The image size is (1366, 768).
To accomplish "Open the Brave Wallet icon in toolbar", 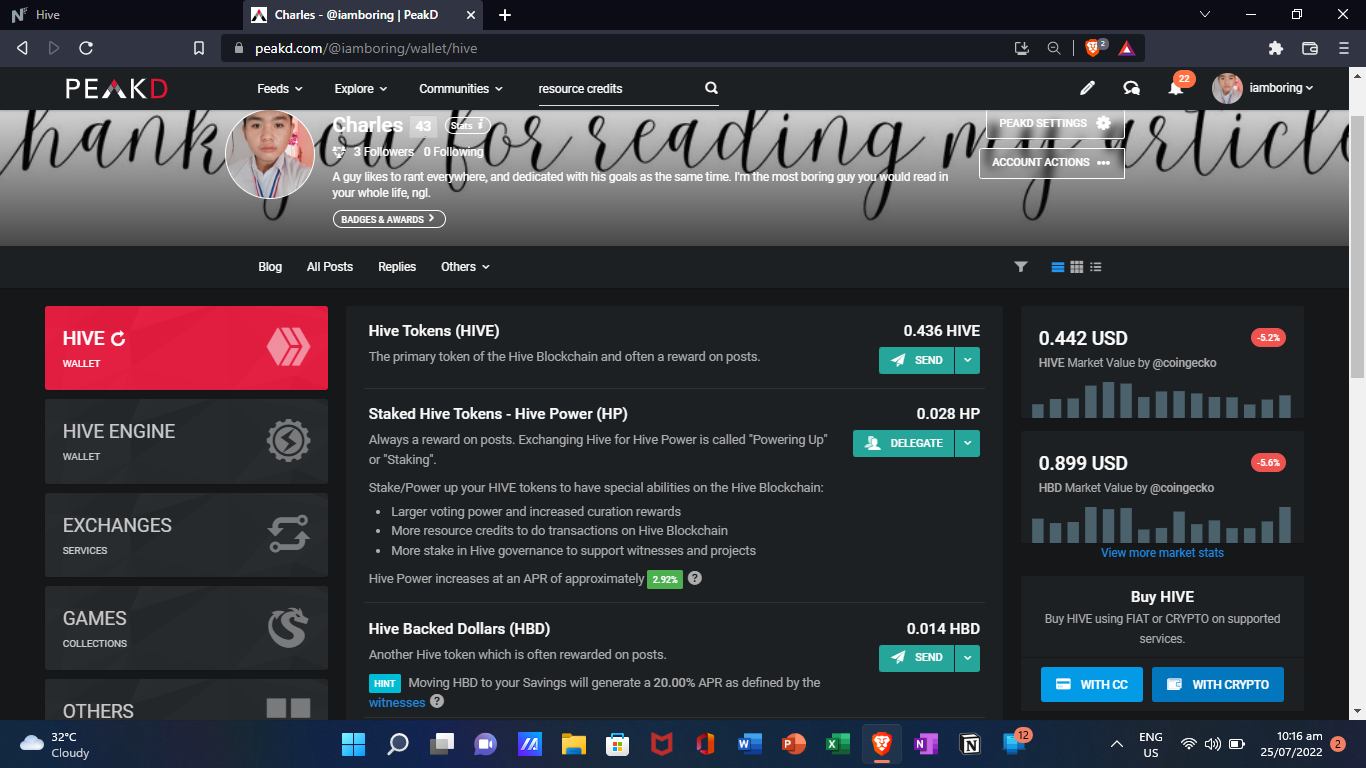I will tap(1310, 48).
